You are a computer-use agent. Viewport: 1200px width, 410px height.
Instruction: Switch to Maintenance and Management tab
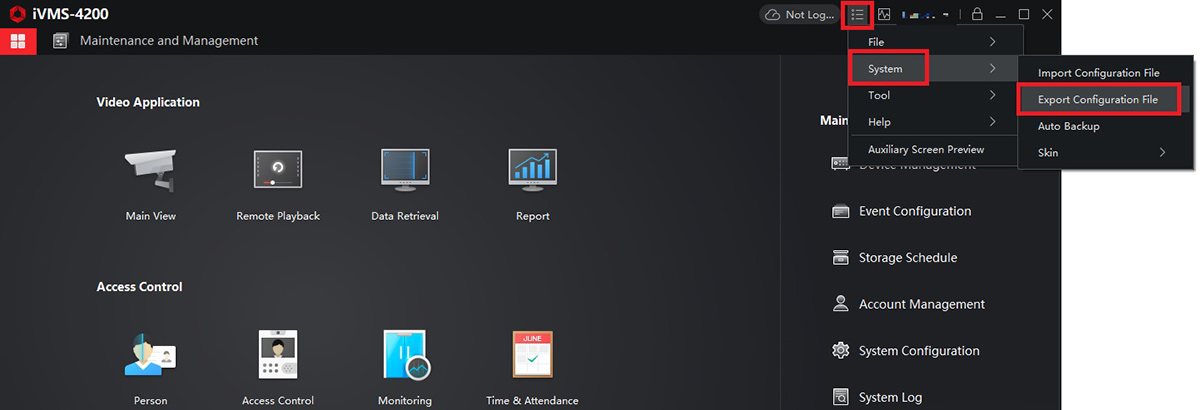(x=169, y=41)
